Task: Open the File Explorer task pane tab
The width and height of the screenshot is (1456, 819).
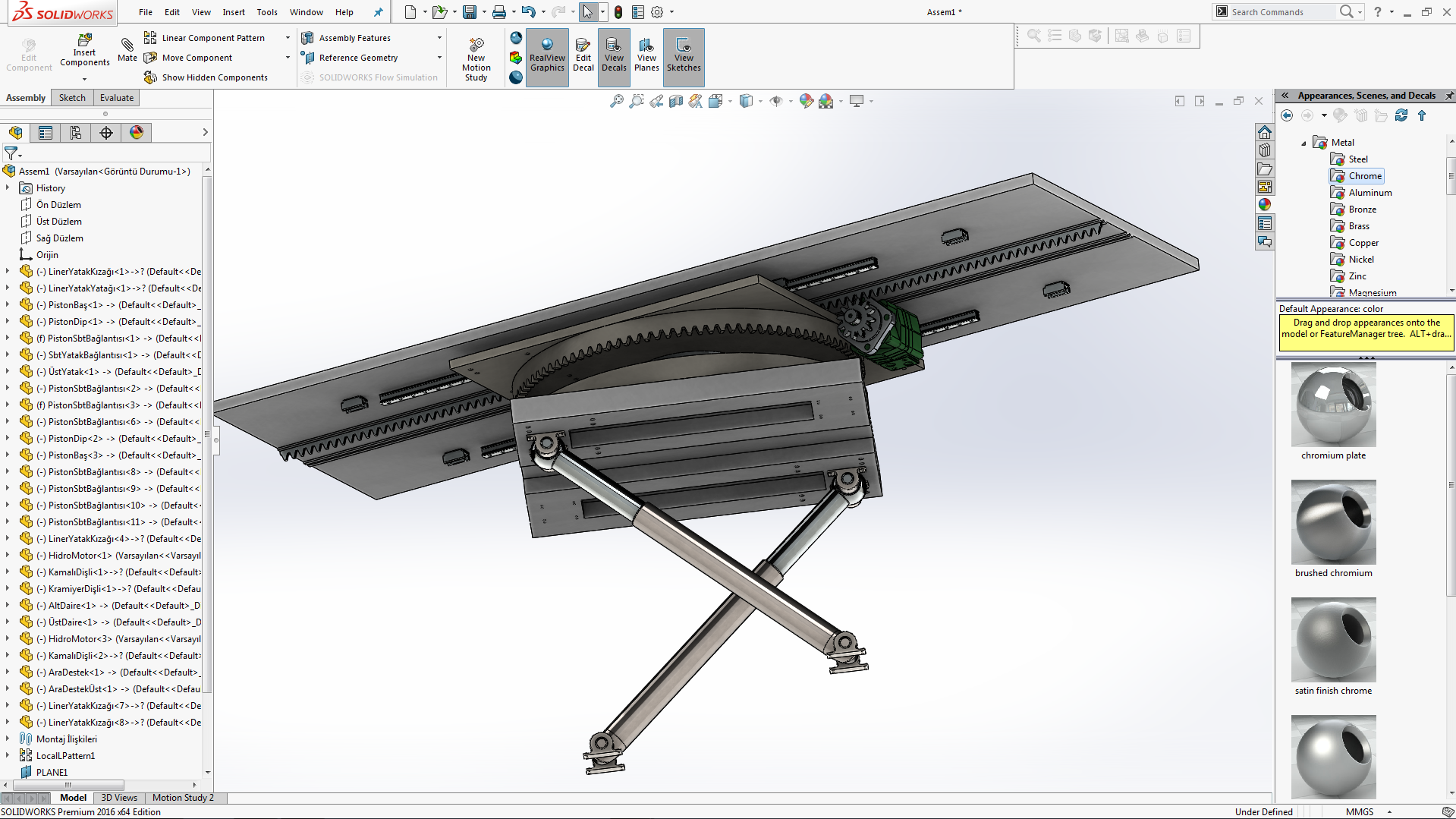Action: pyautogui.click(x=1265, y=169)
